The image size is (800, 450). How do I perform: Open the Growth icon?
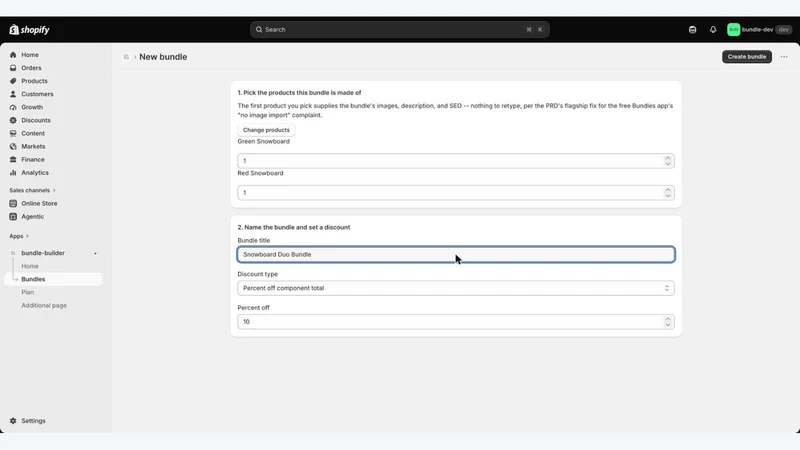(x=13, y=107)
